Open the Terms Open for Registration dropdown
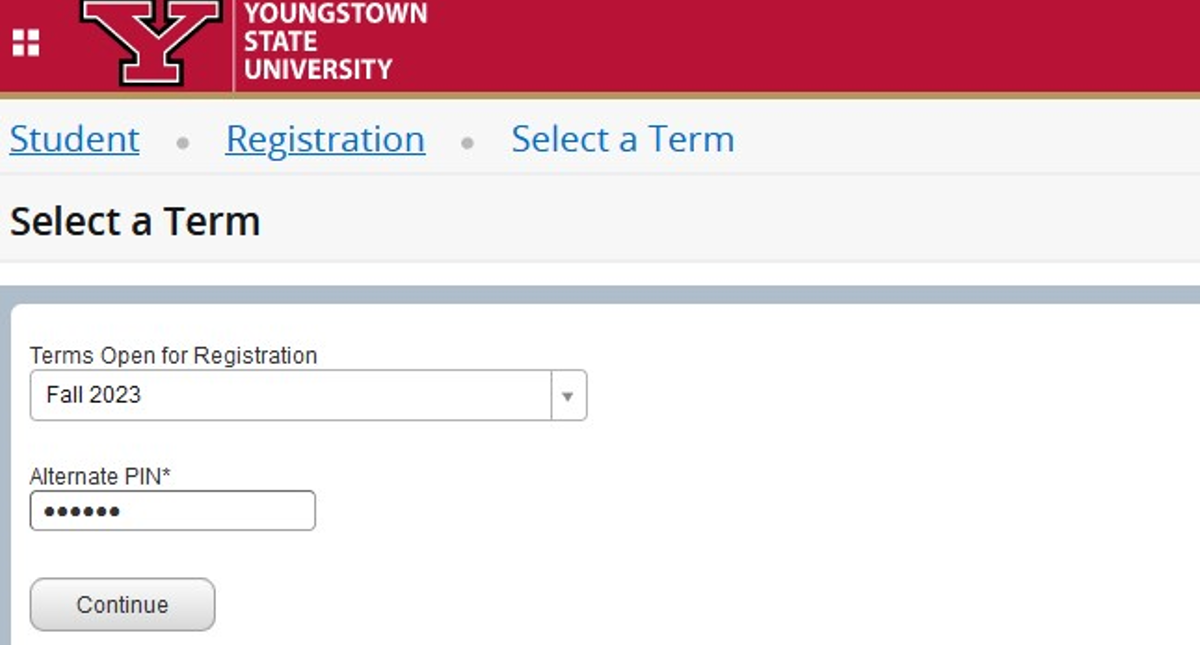The width and height of the screenshot is (1200, 645). coord(300,396)
